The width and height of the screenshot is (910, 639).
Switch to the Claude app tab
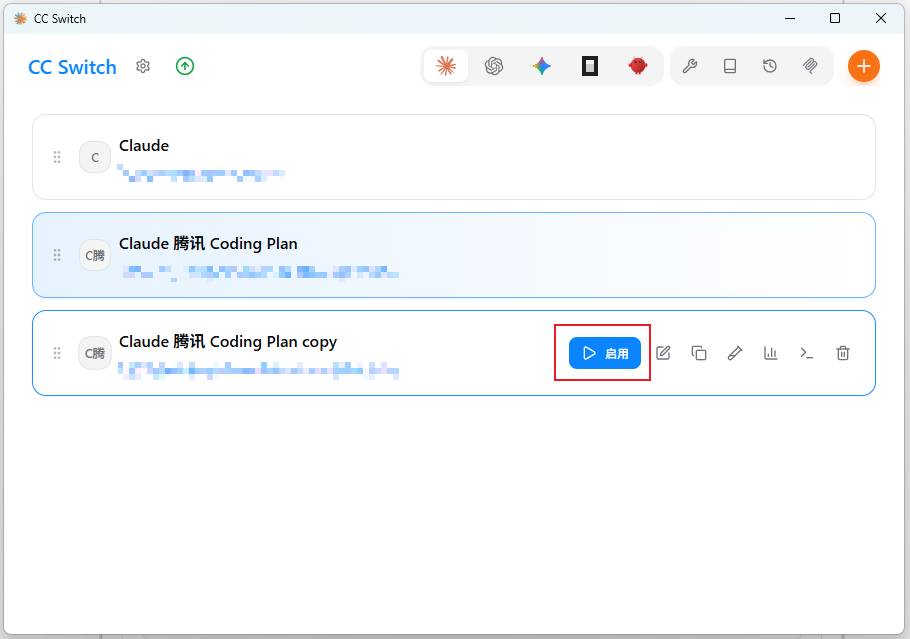[x=446, y=66]
